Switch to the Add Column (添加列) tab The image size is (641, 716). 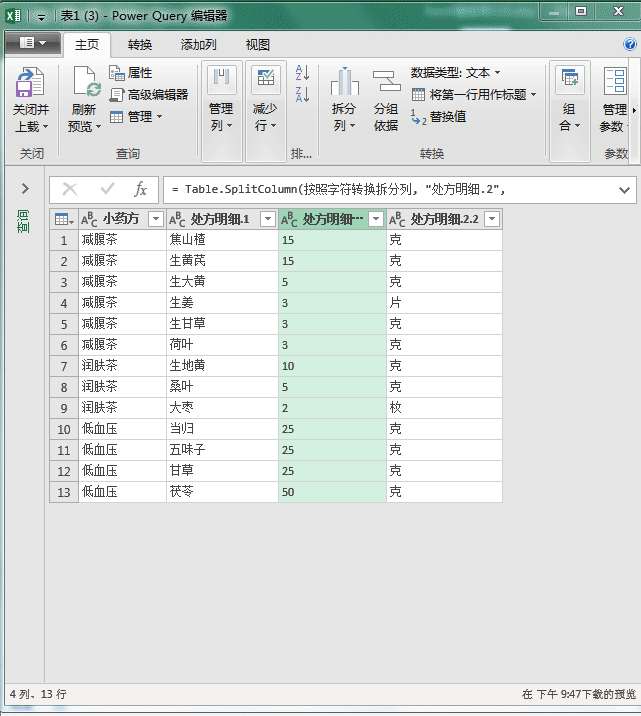[198, 44]
